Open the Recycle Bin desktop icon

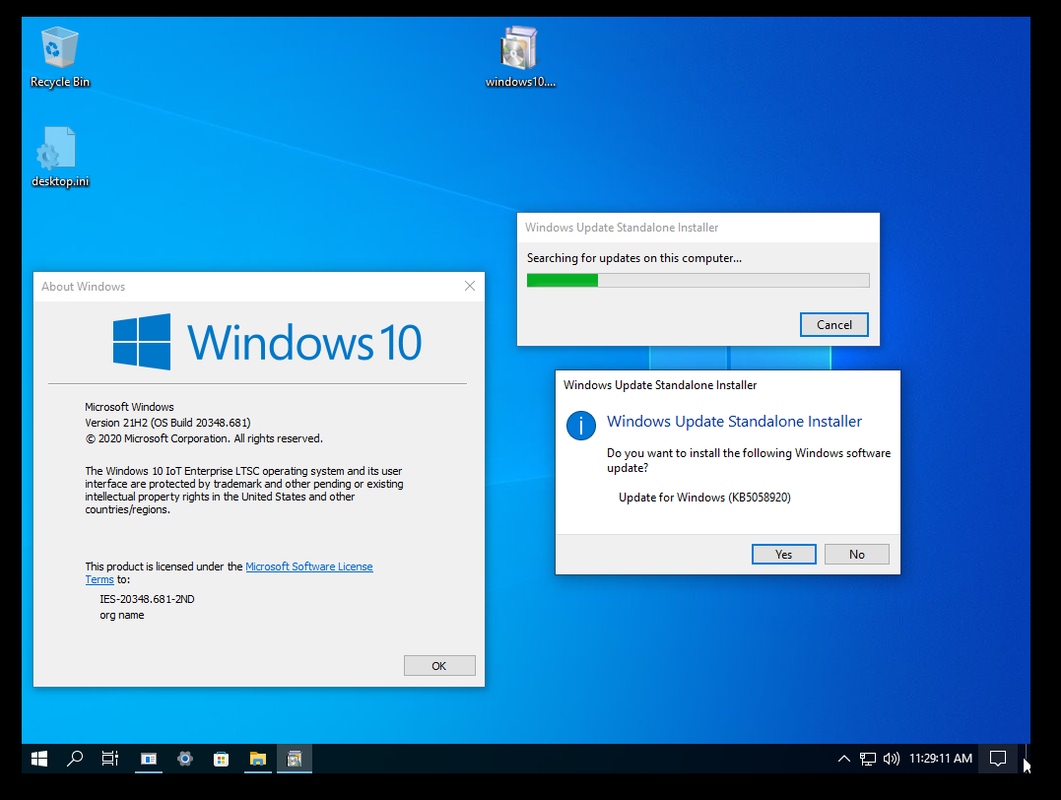pyautogui.click(x=60, y=58)
